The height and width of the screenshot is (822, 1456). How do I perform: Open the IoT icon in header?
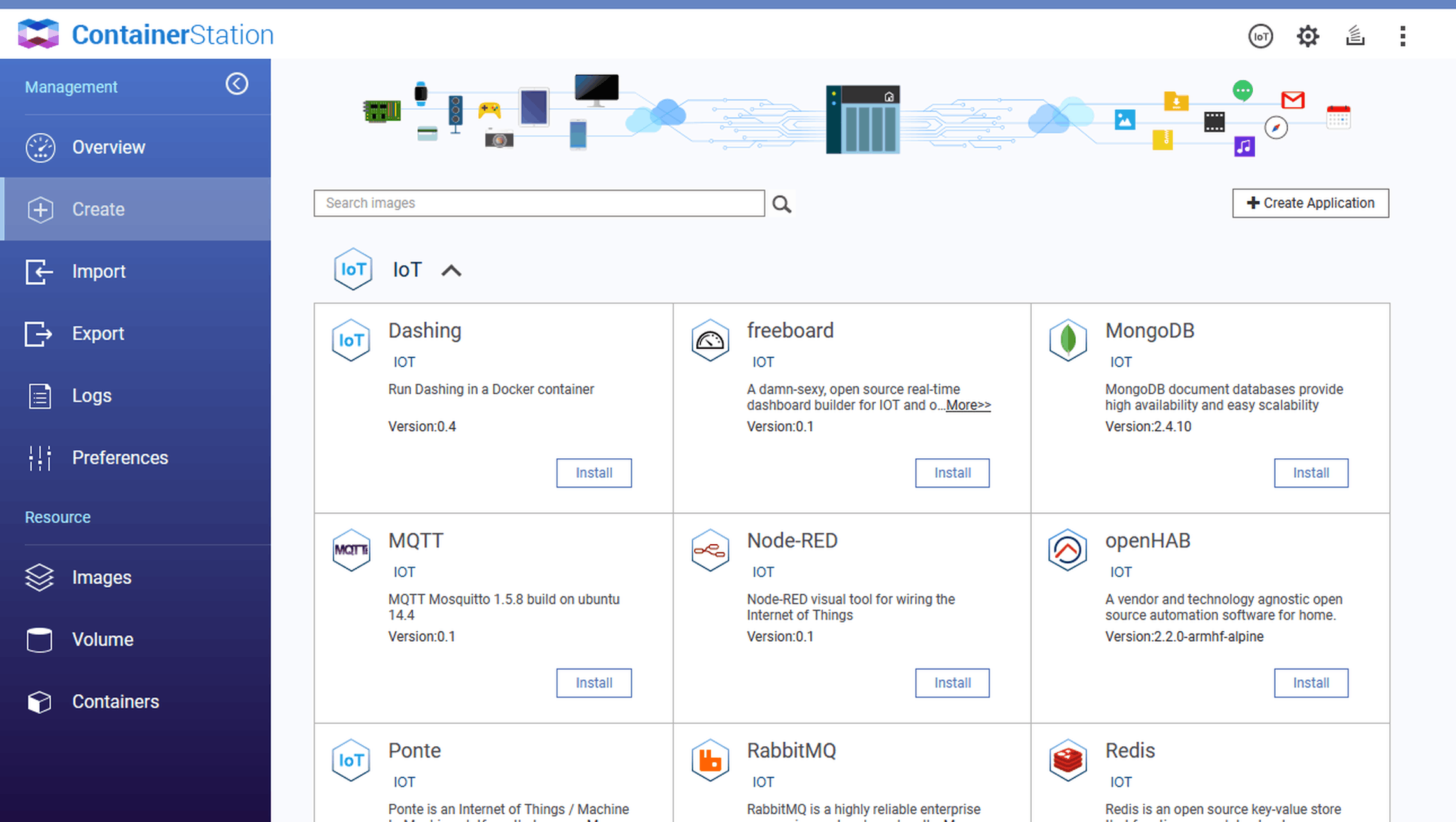(x=1260, y=36)
